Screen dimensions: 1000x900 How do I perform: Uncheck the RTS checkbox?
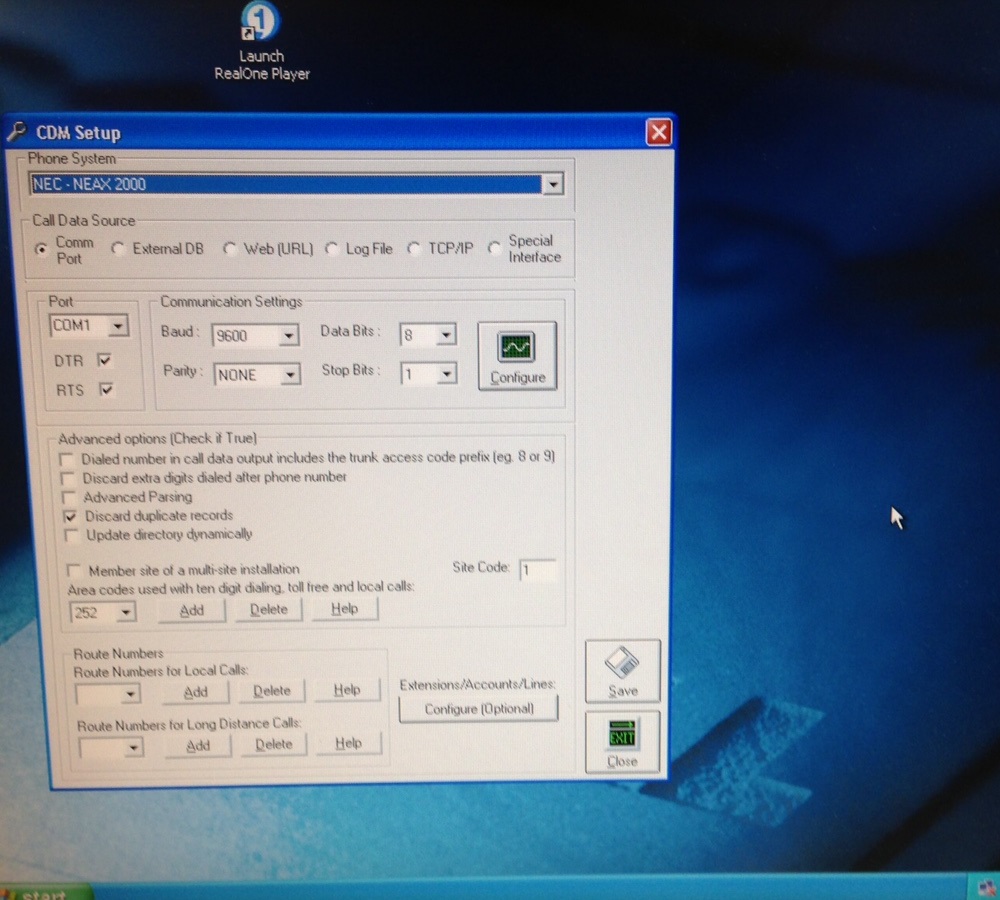pos(105,390)
